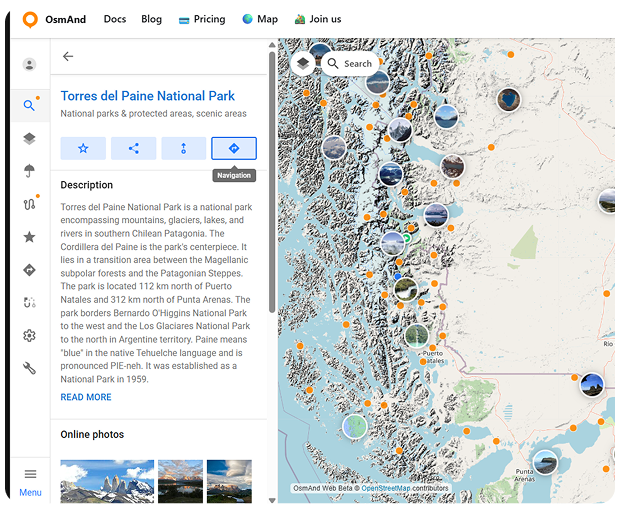Expand description with READ MORE
This screenshot has width=620, height=510.
point(86,397)
